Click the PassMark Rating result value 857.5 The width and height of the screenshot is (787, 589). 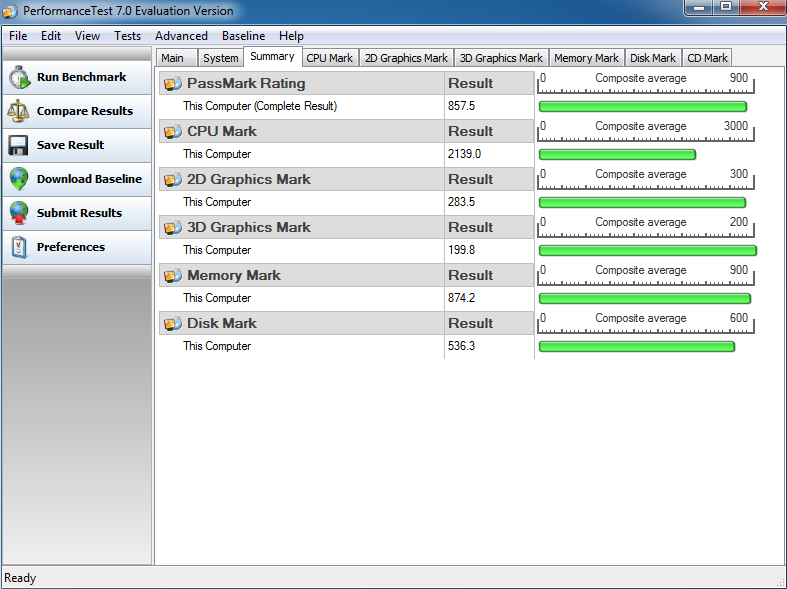point(461,106)
